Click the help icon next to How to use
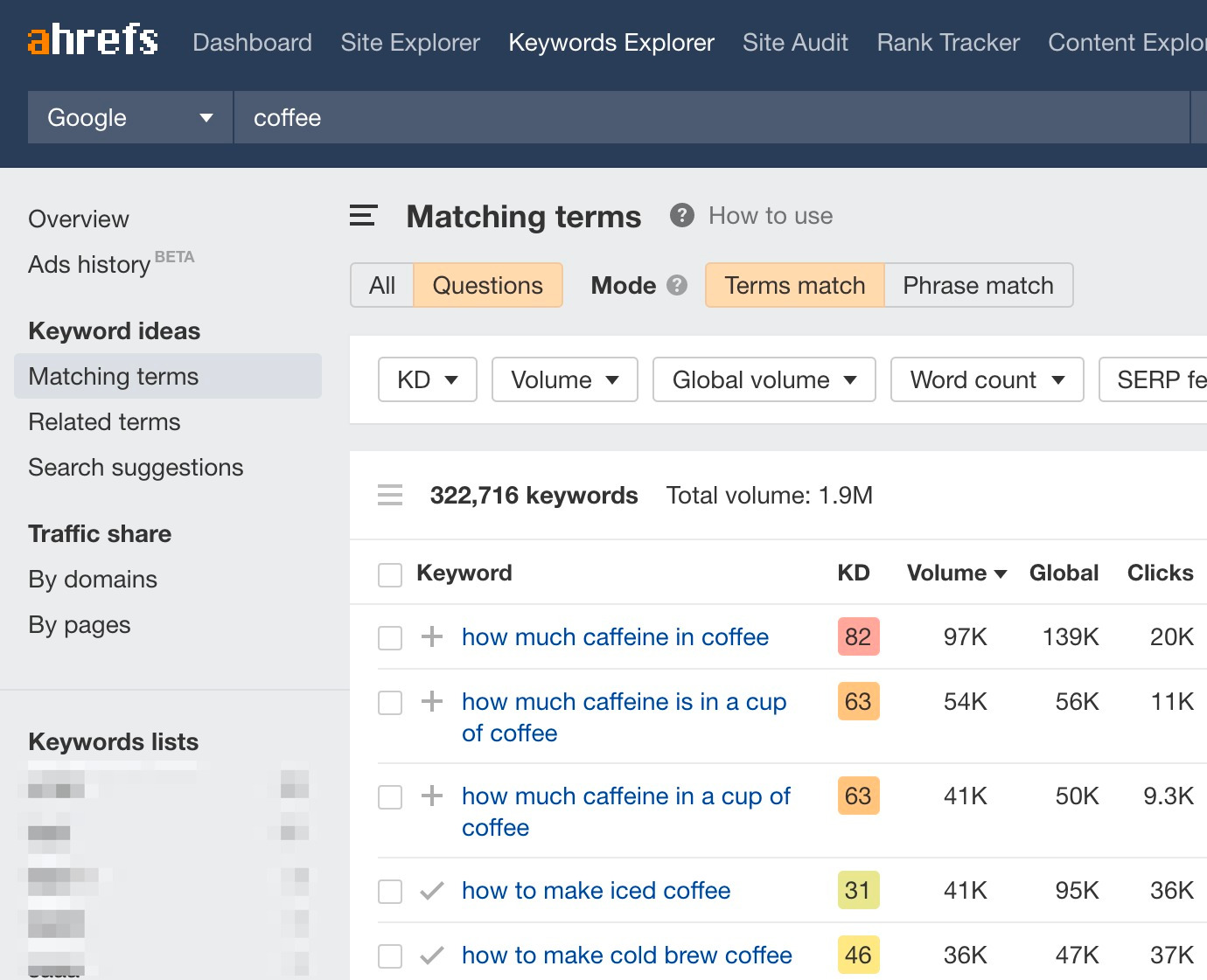The width and height of the screenshot is (1207, 980). tap(681, 215)
